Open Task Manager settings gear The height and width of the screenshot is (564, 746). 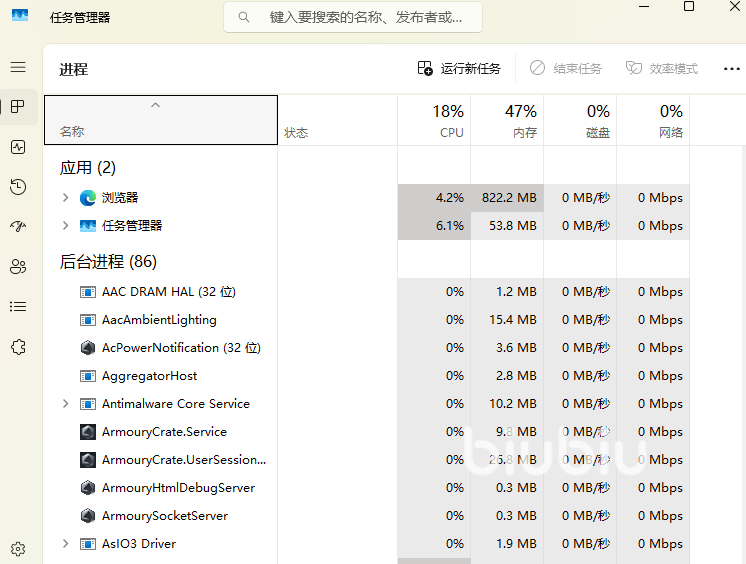[x=18, y=549]
